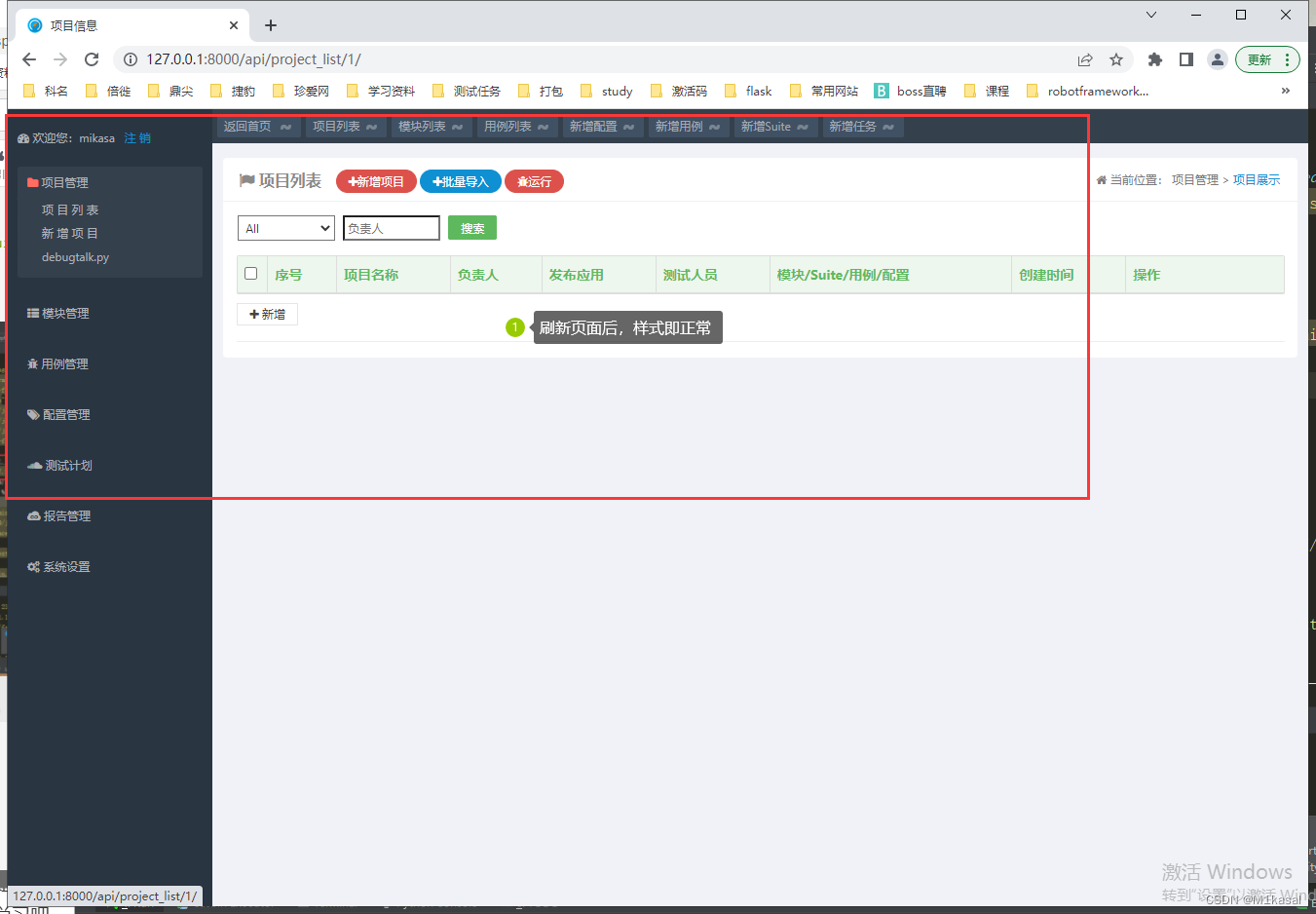Open the All filter dropdown
The width and height of the screenshot is (1316, 914).
click(x=286, y=228)
